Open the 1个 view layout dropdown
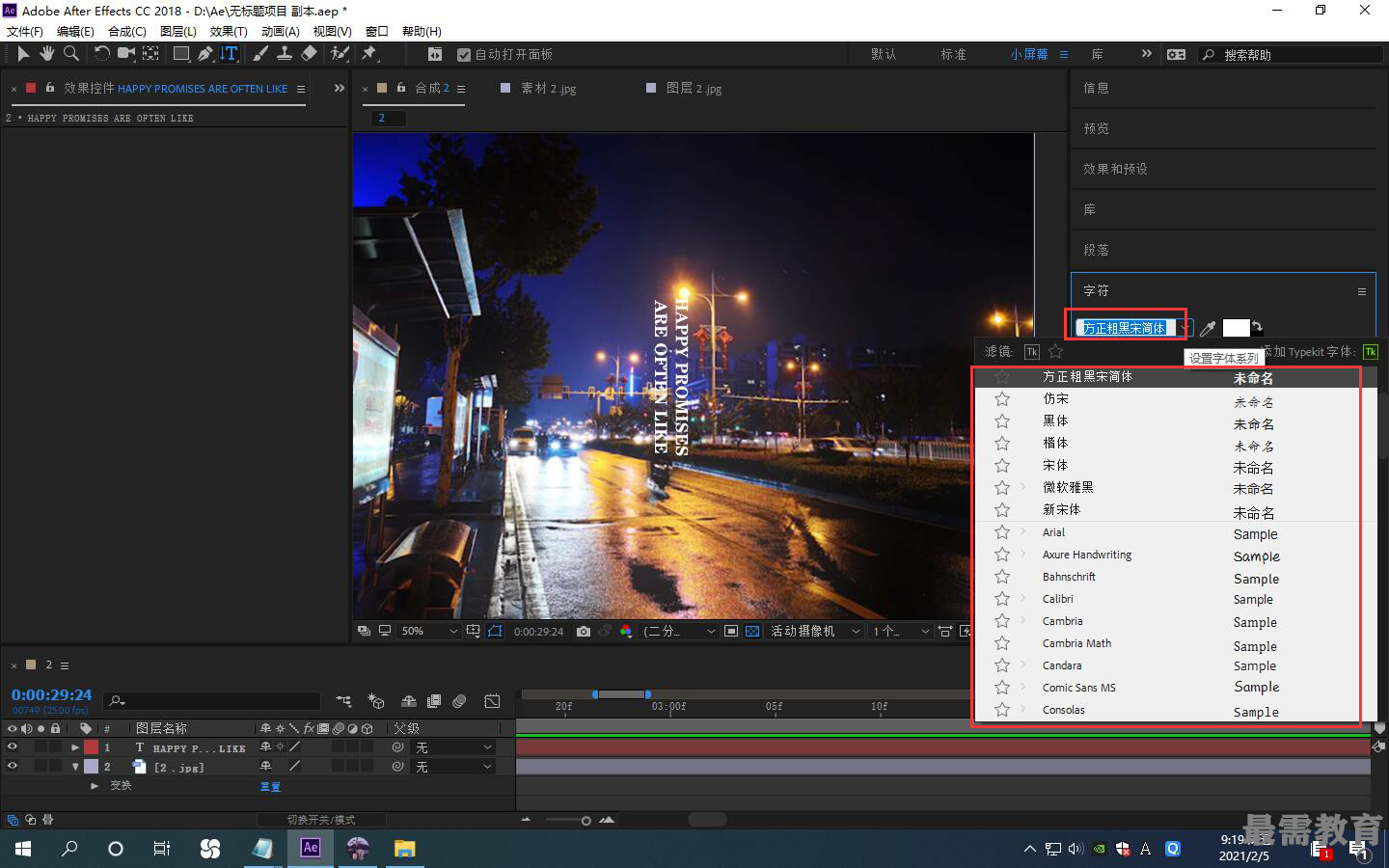The image size is (1389, 868). coord(901,632)
